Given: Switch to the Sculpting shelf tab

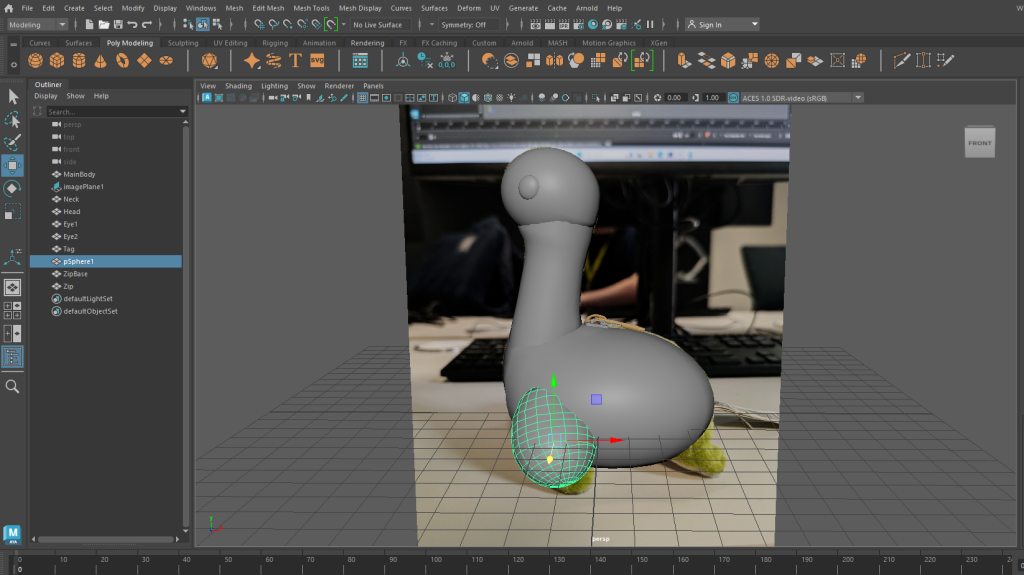Looking at the screenshot, I should 182,43.
